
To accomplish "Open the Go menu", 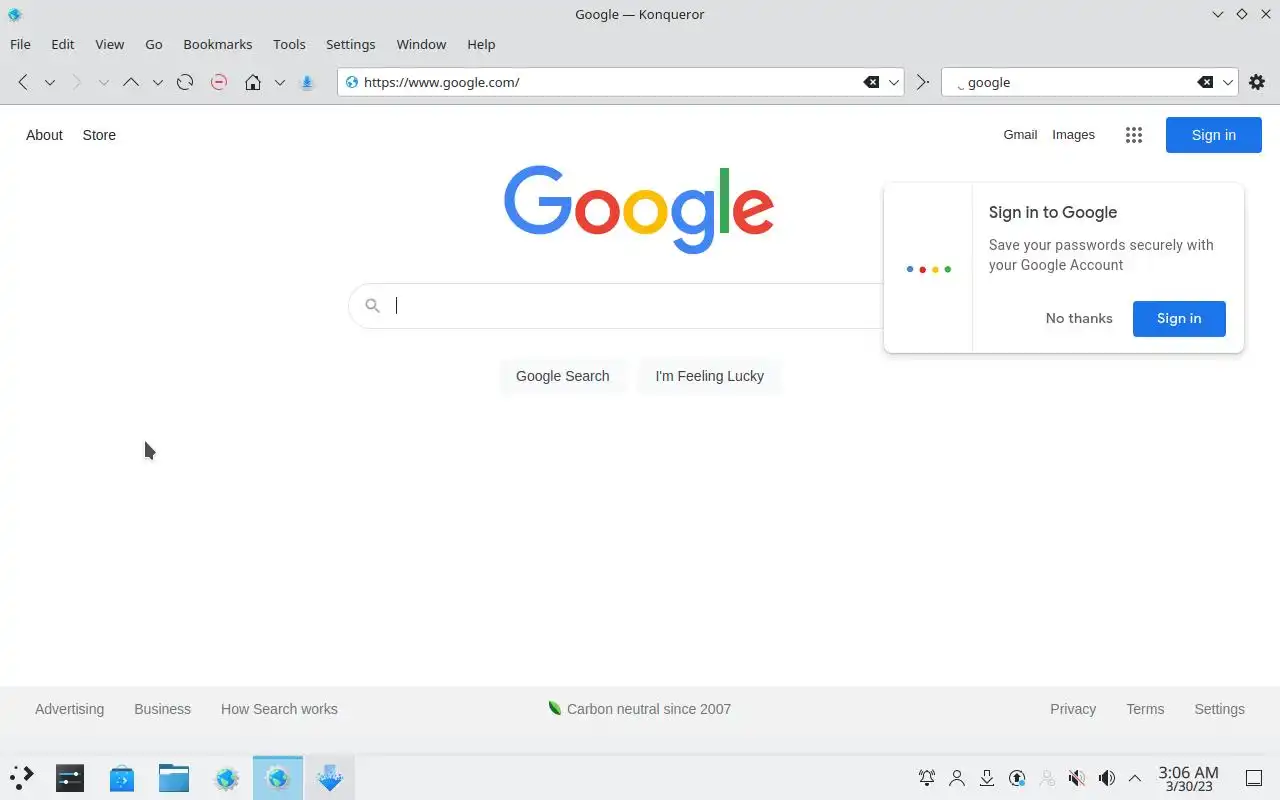I will 154,44.
